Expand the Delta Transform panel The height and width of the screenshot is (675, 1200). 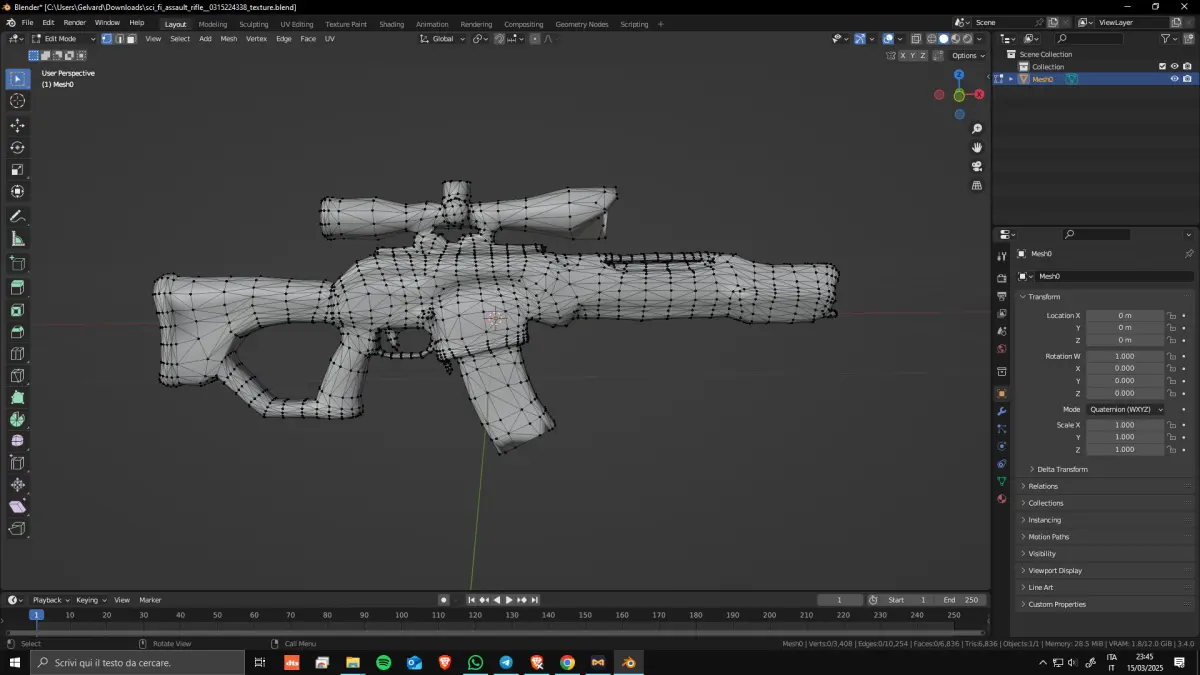(1060, 469)
